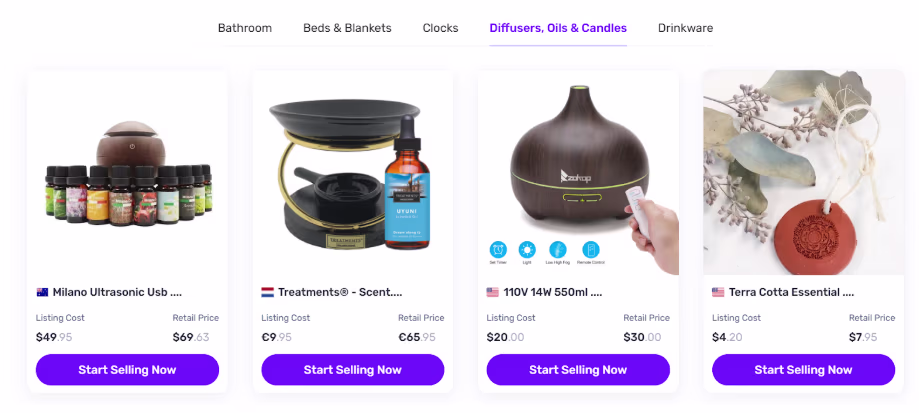919x413 pixels.
Task: Switch to the Beds & Blankets tab
Action: [347, 28]
